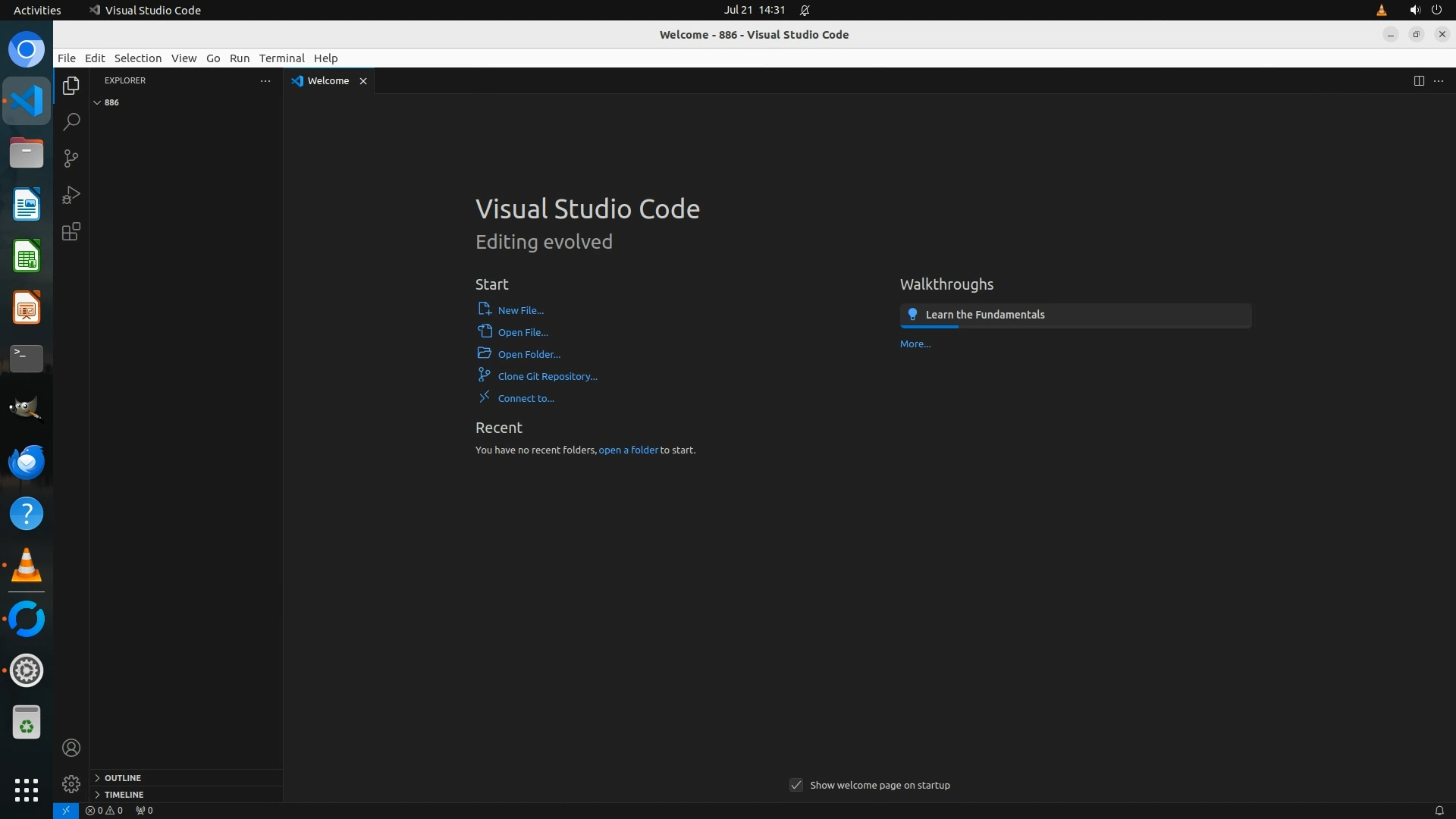This screenshot has height=819, width=1456.
Task: Open notifications bell in status bar
Action: coord(1439,810)
